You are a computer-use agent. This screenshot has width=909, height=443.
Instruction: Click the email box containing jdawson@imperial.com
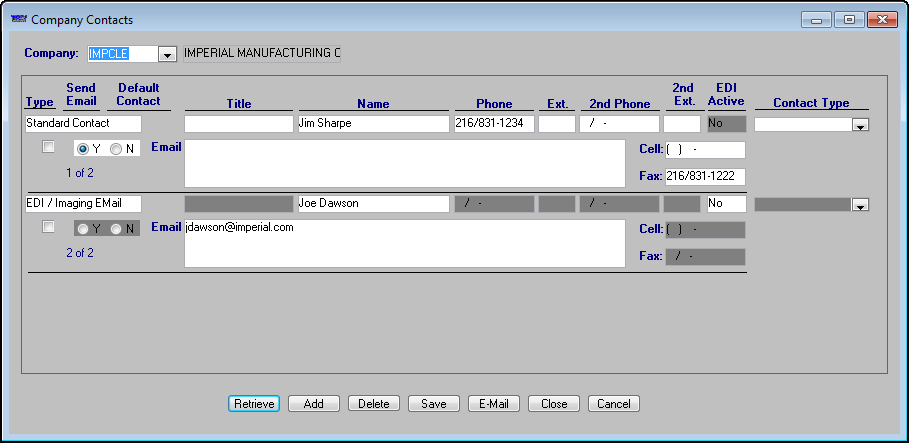point(404,243)
